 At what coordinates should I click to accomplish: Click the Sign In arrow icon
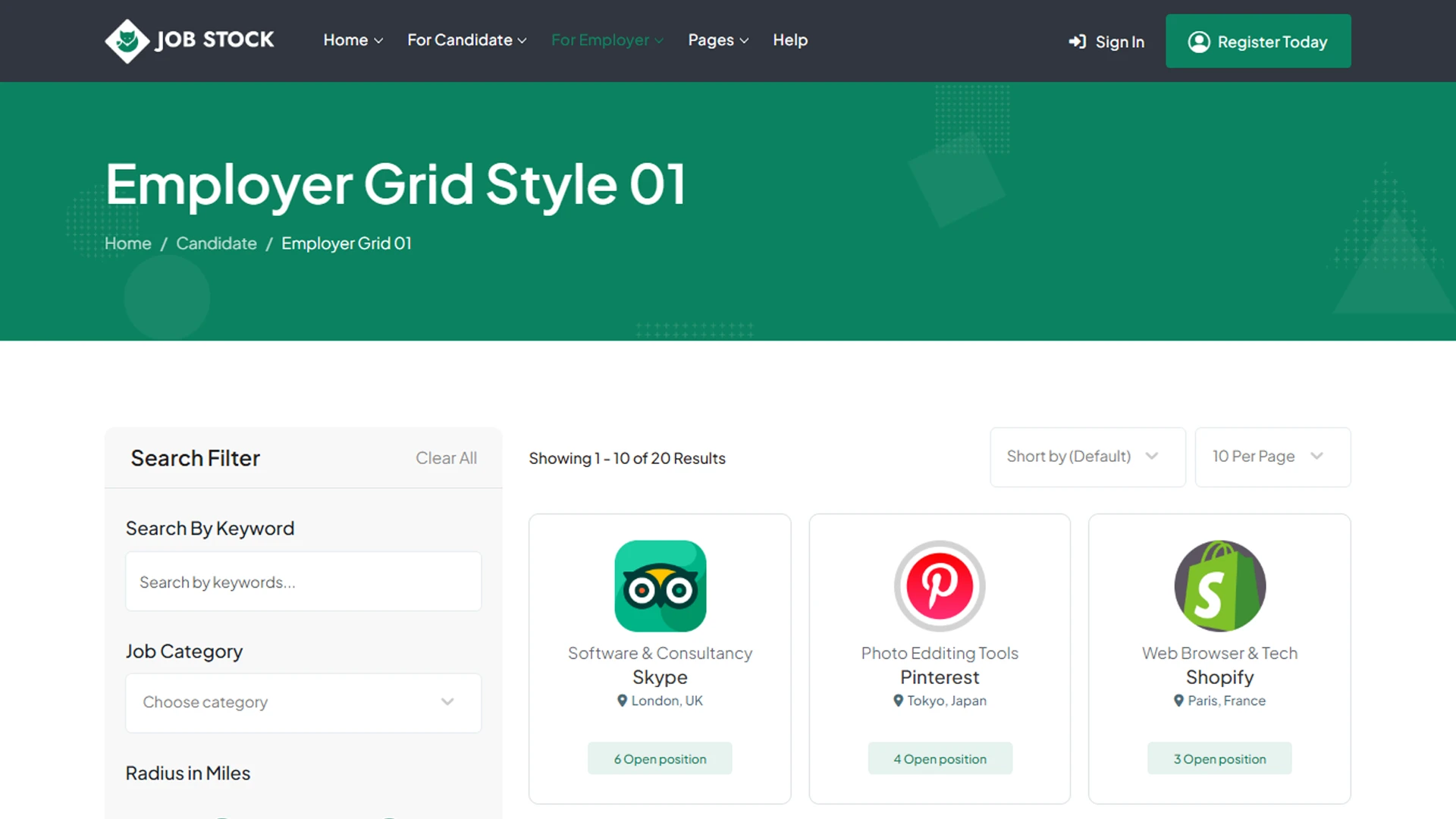(1077, 42)
